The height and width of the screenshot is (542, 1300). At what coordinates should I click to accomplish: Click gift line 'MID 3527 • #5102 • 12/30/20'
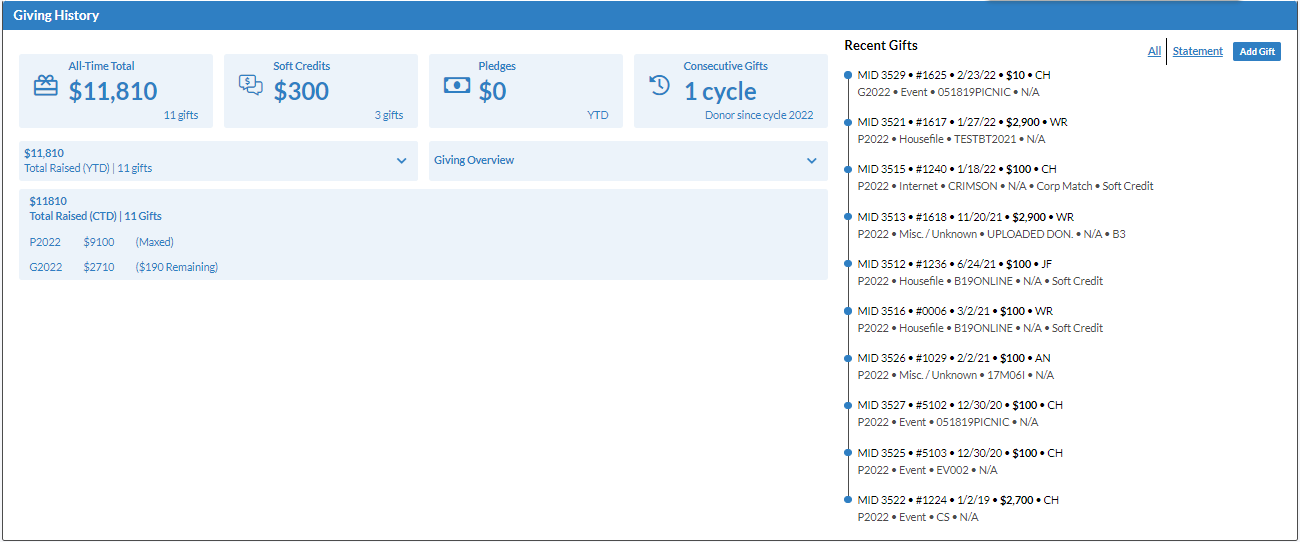tap(960, 405)
